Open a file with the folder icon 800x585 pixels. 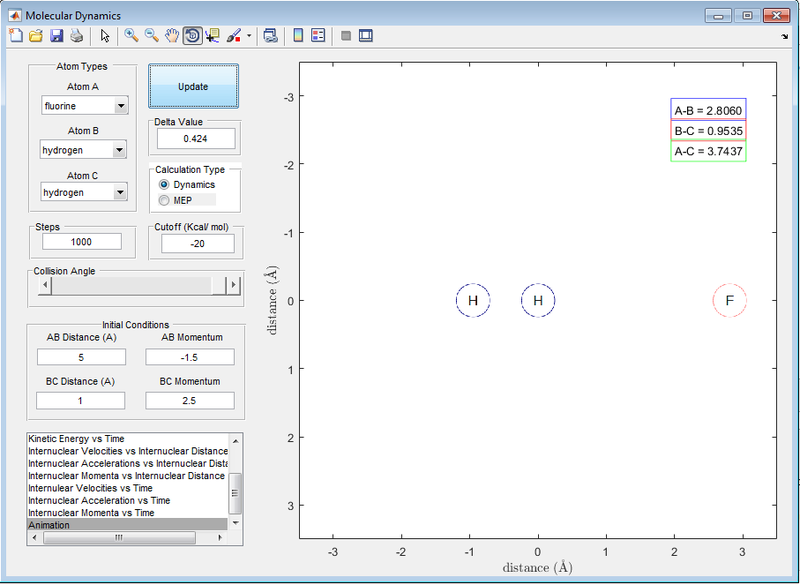(35, 36)
